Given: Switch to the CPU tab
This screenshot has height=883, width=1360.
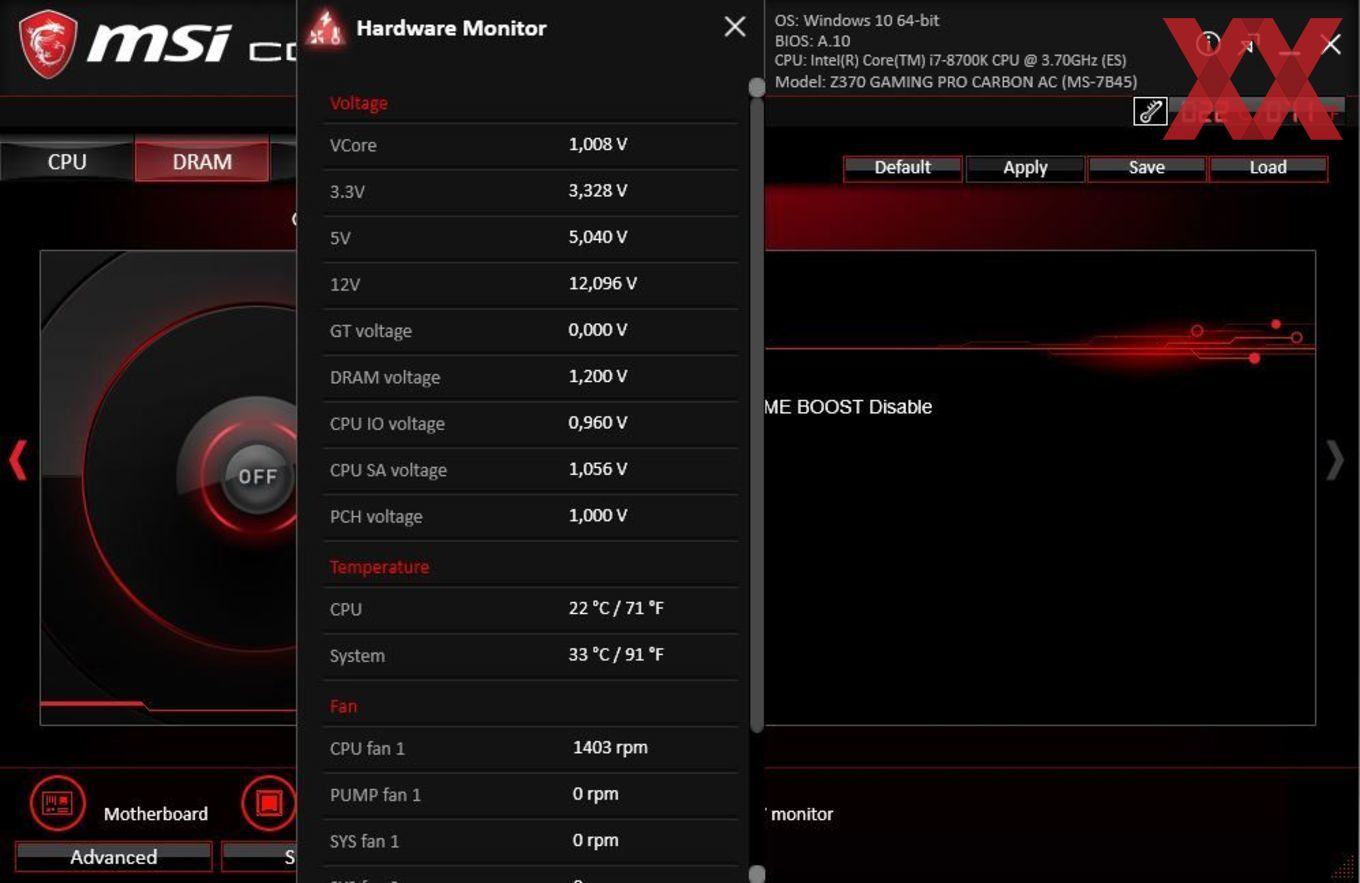Looking at the screenshot, I should 67,161.
